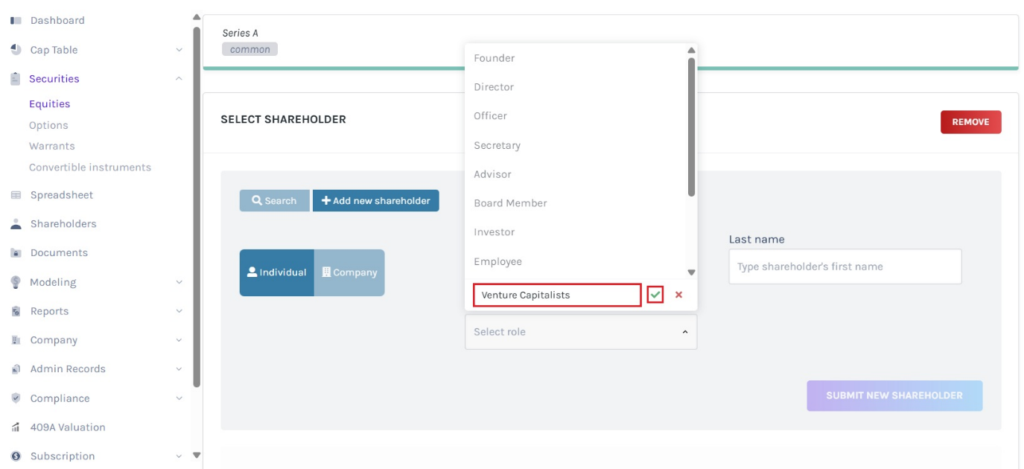Click the Dashboard icon in sidebar

pos(16,21)
